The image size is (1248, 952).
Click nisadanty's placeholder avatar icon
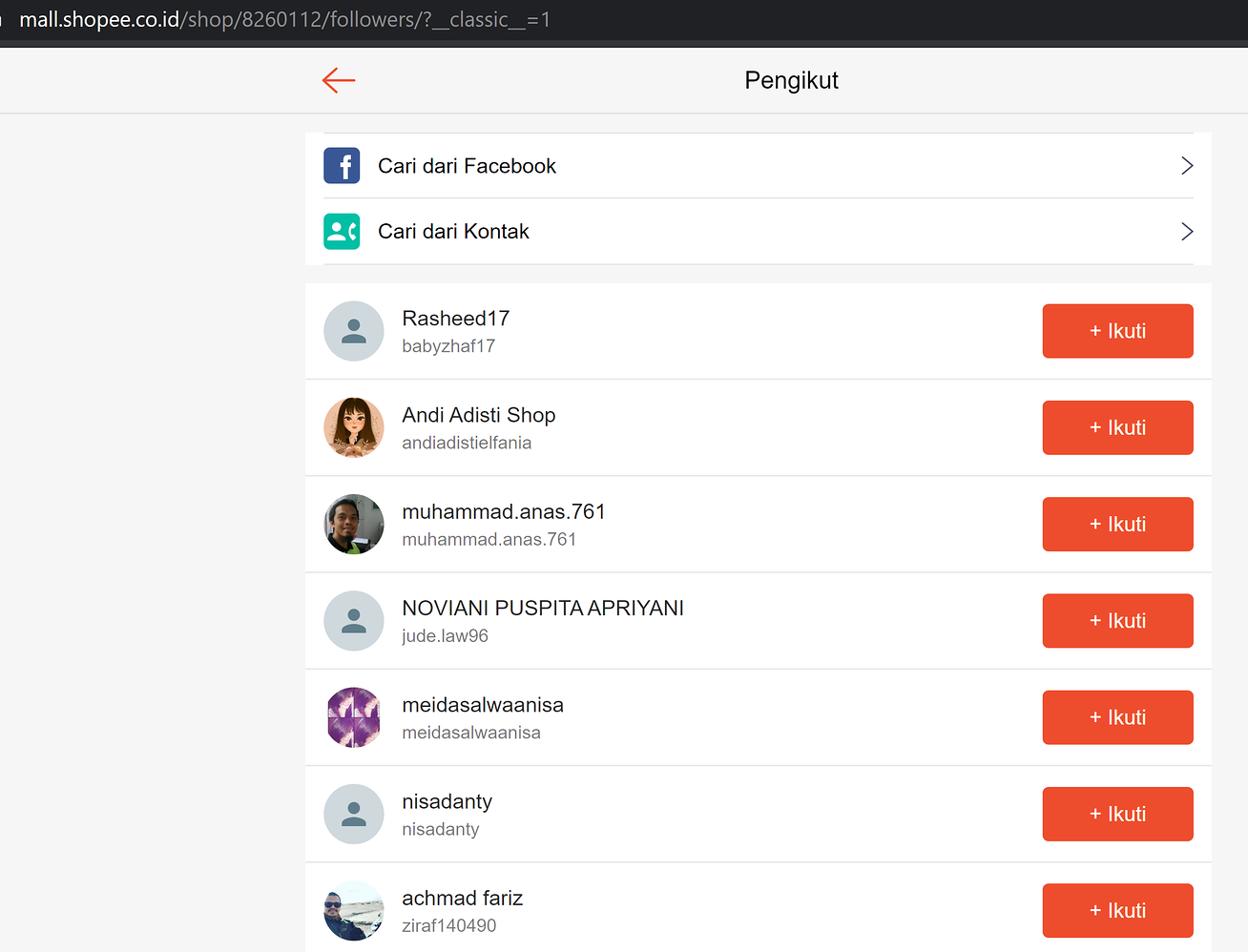coord(354,814)
